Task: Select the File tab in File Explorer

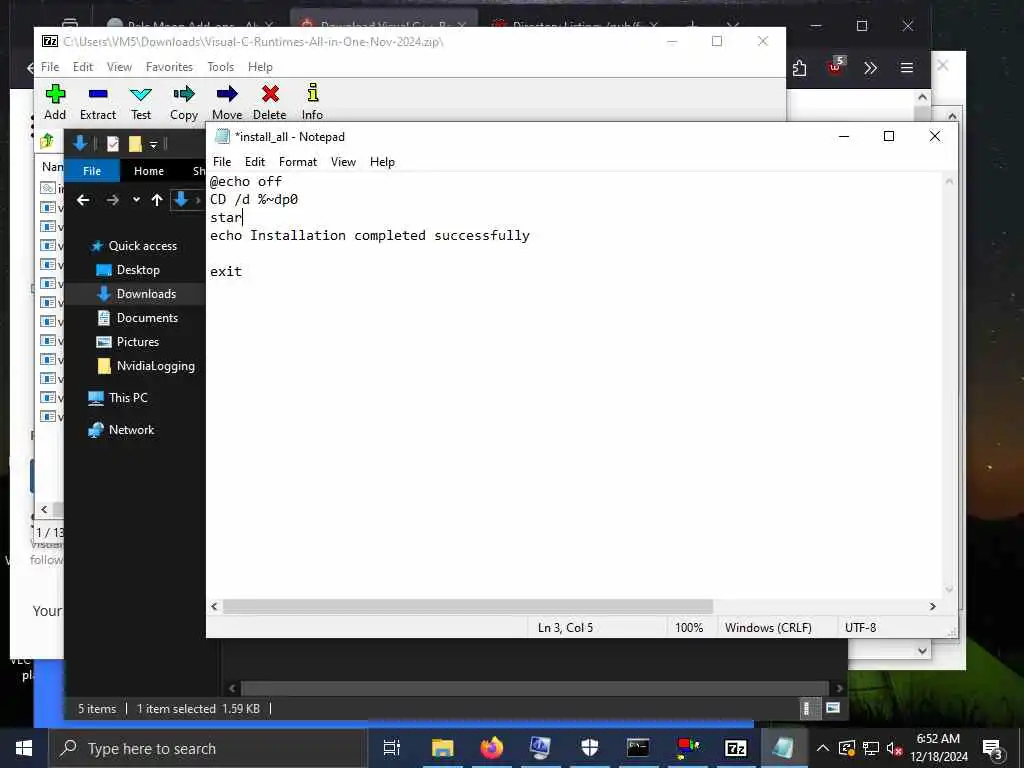Action: 92,171
